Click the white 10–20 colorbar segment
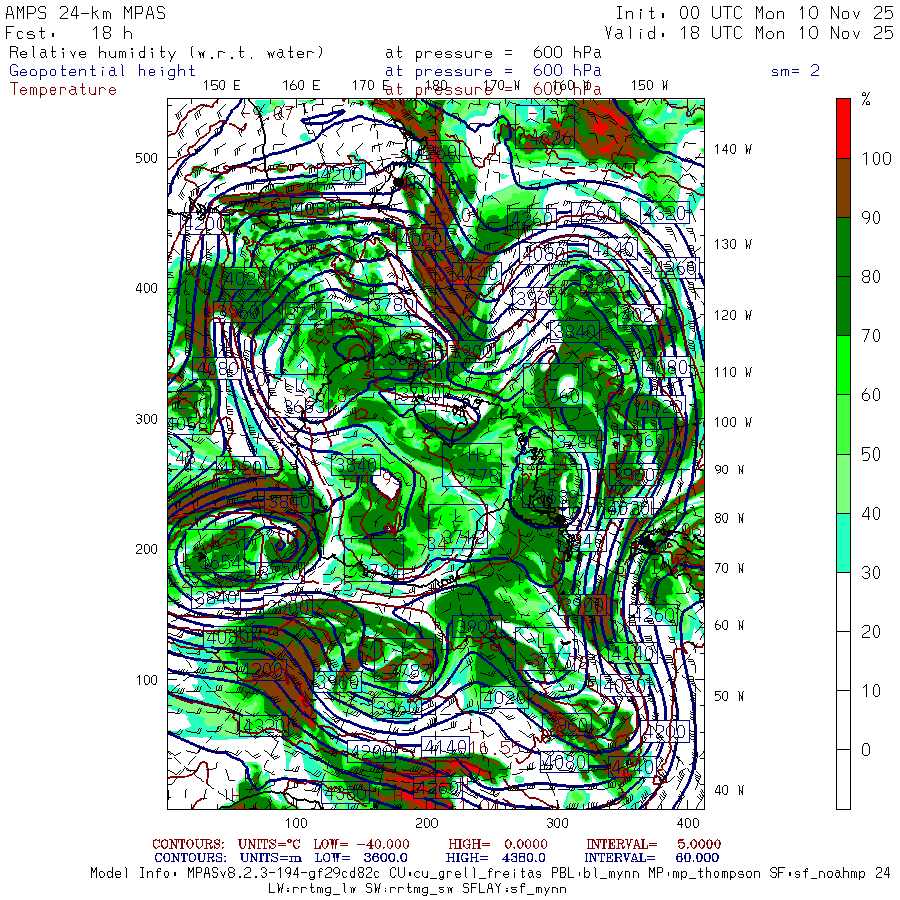Viewport: 900px width, 900px height. click(843, 661)
